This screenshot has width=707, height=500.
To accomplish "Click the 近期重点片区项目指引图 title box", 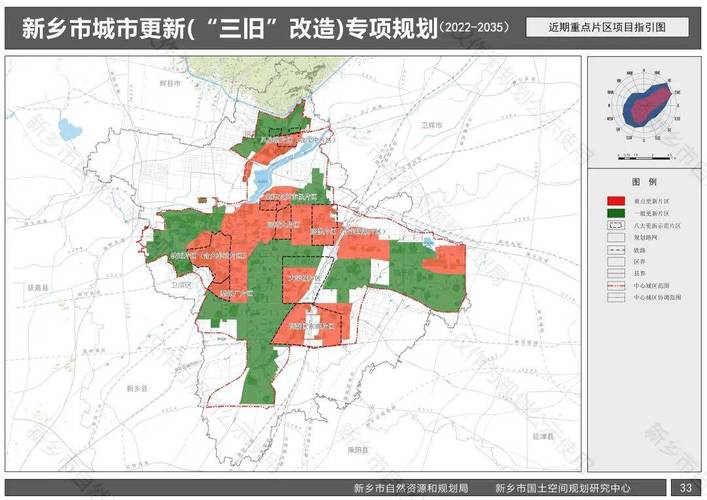I will click(x=607, y=27).
